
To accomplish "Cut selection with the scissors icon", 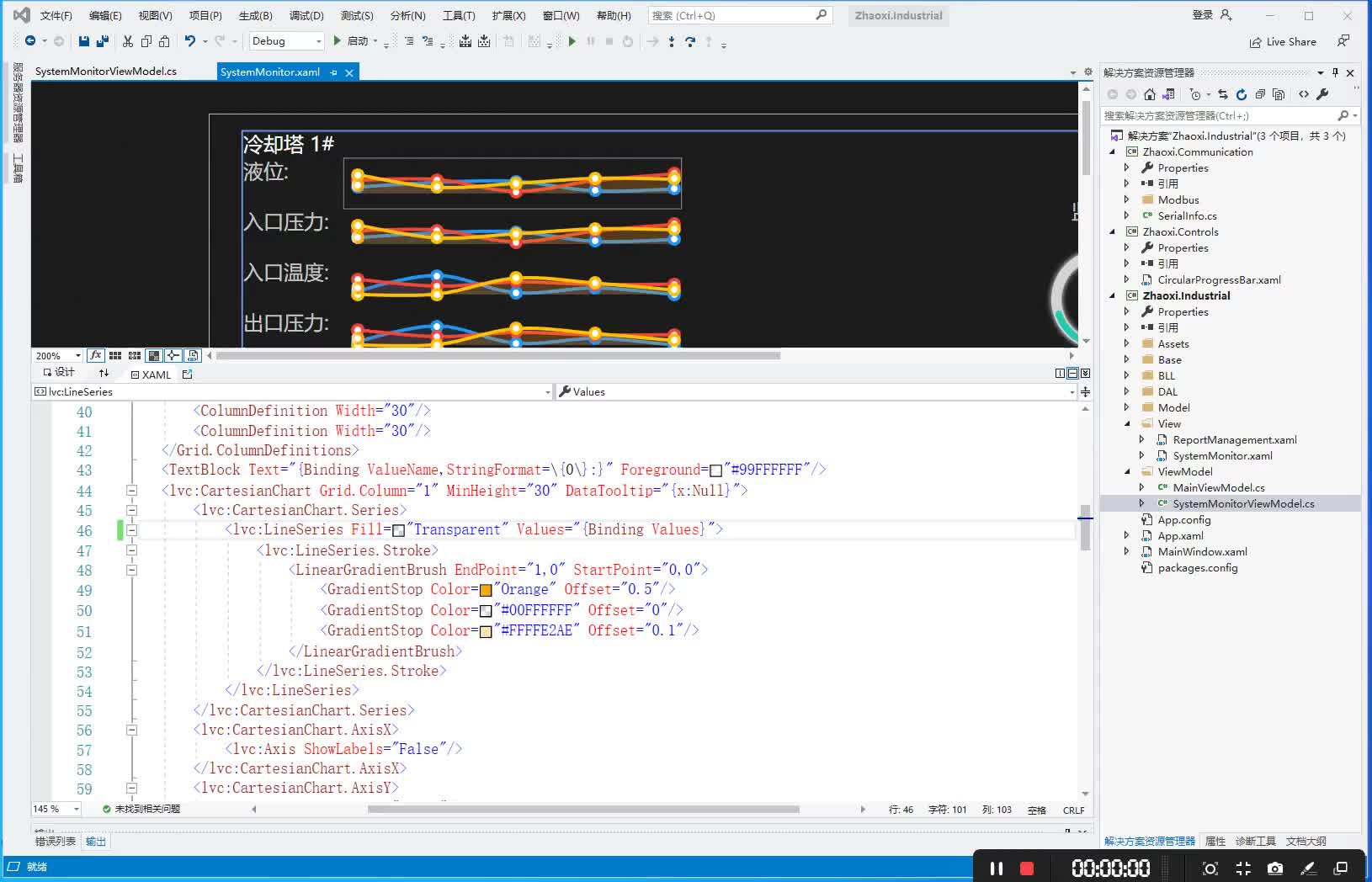I will click(x=128, y=40).
